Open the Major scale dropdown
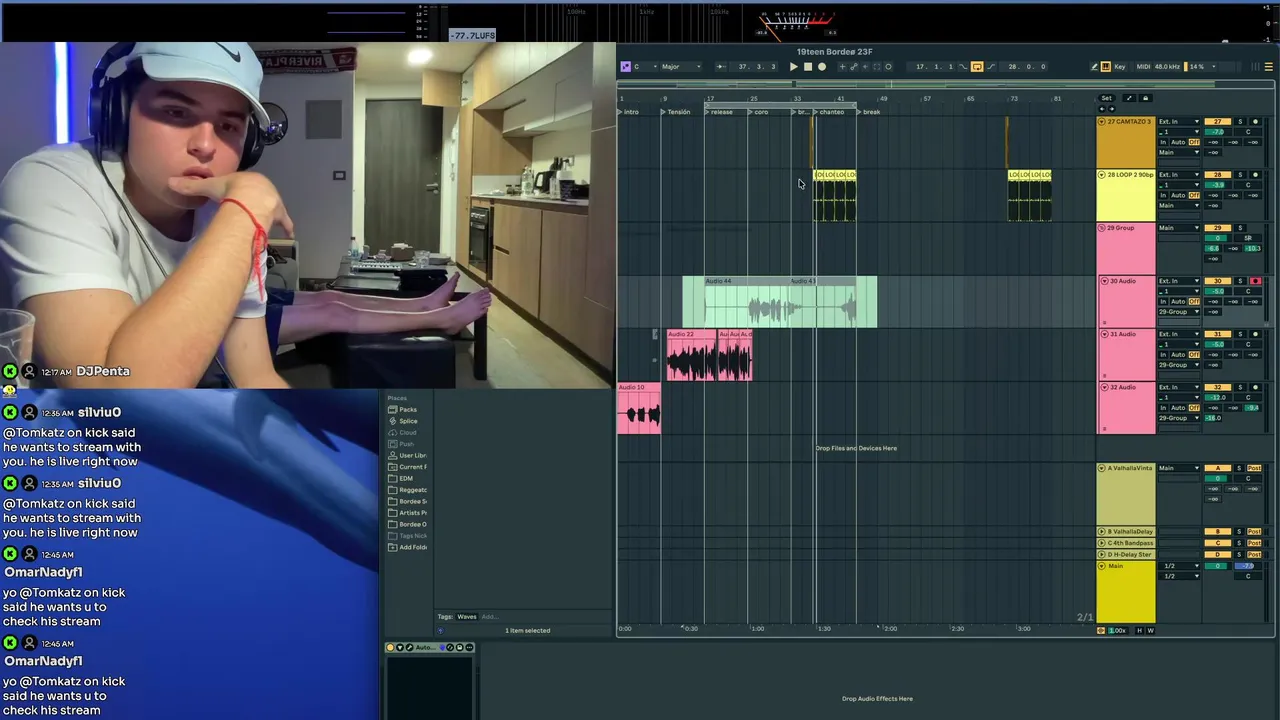The height and width of the screenshot is (720, 1280). point(681,67)
